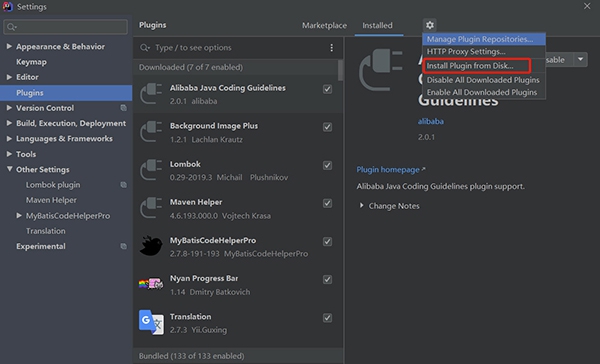
Task: Switch to the Marketplace tab
Action: tap(324, 25)
